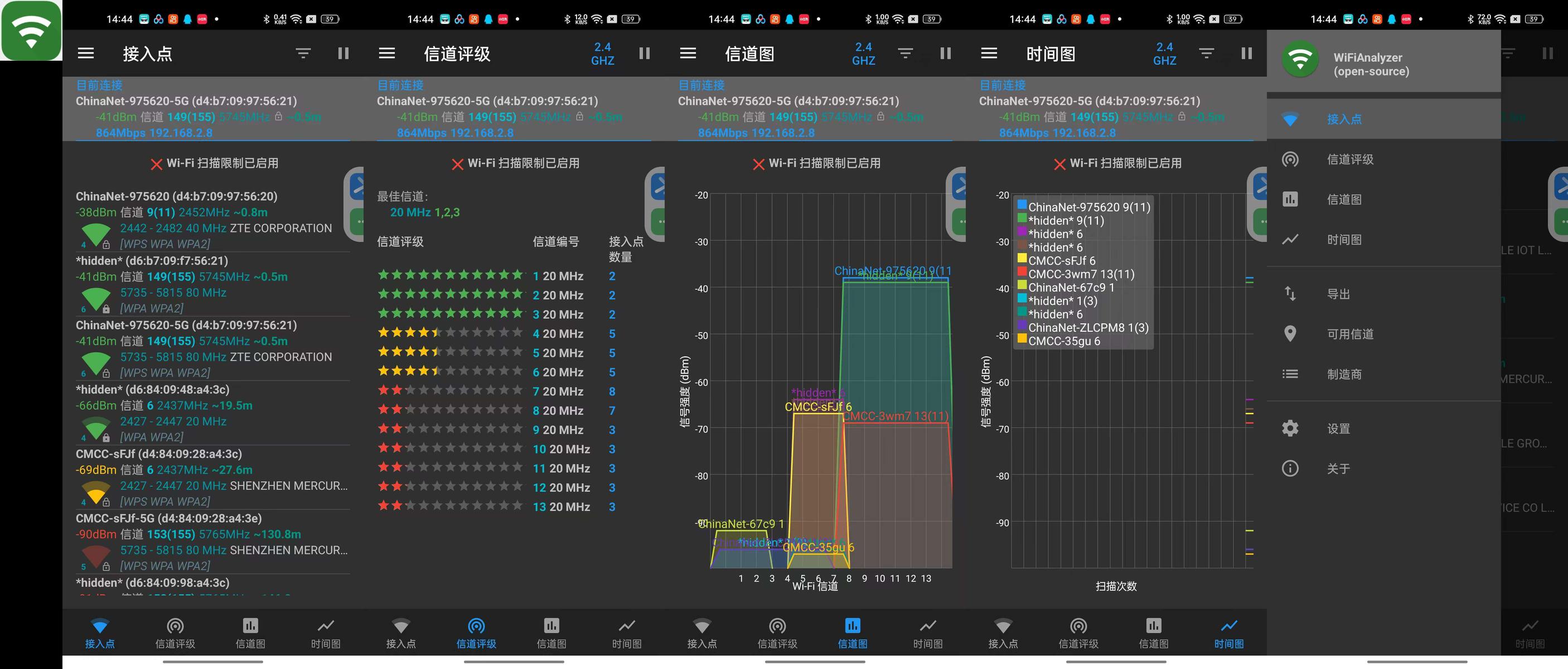Screen dimensions: 1568x669
Task: Select ChinaNet-975620 (d4:b7:09:97:56:20) access point
Action: coord(212,220)
